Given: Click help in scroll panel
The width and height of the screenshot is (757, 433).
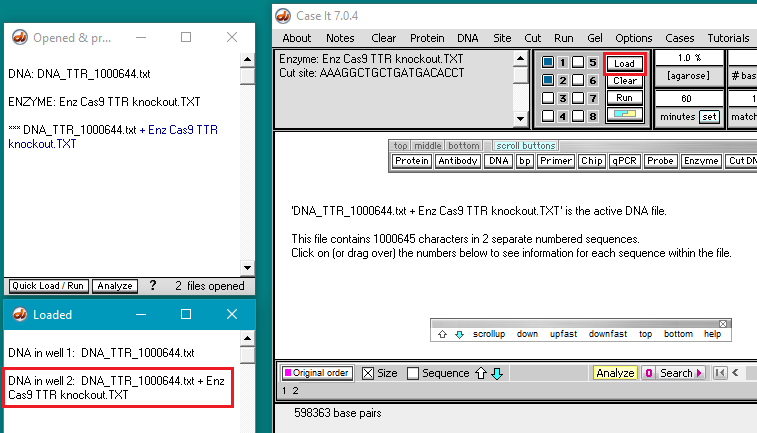Looking at the screenshot, I should [x=712, y=334].
